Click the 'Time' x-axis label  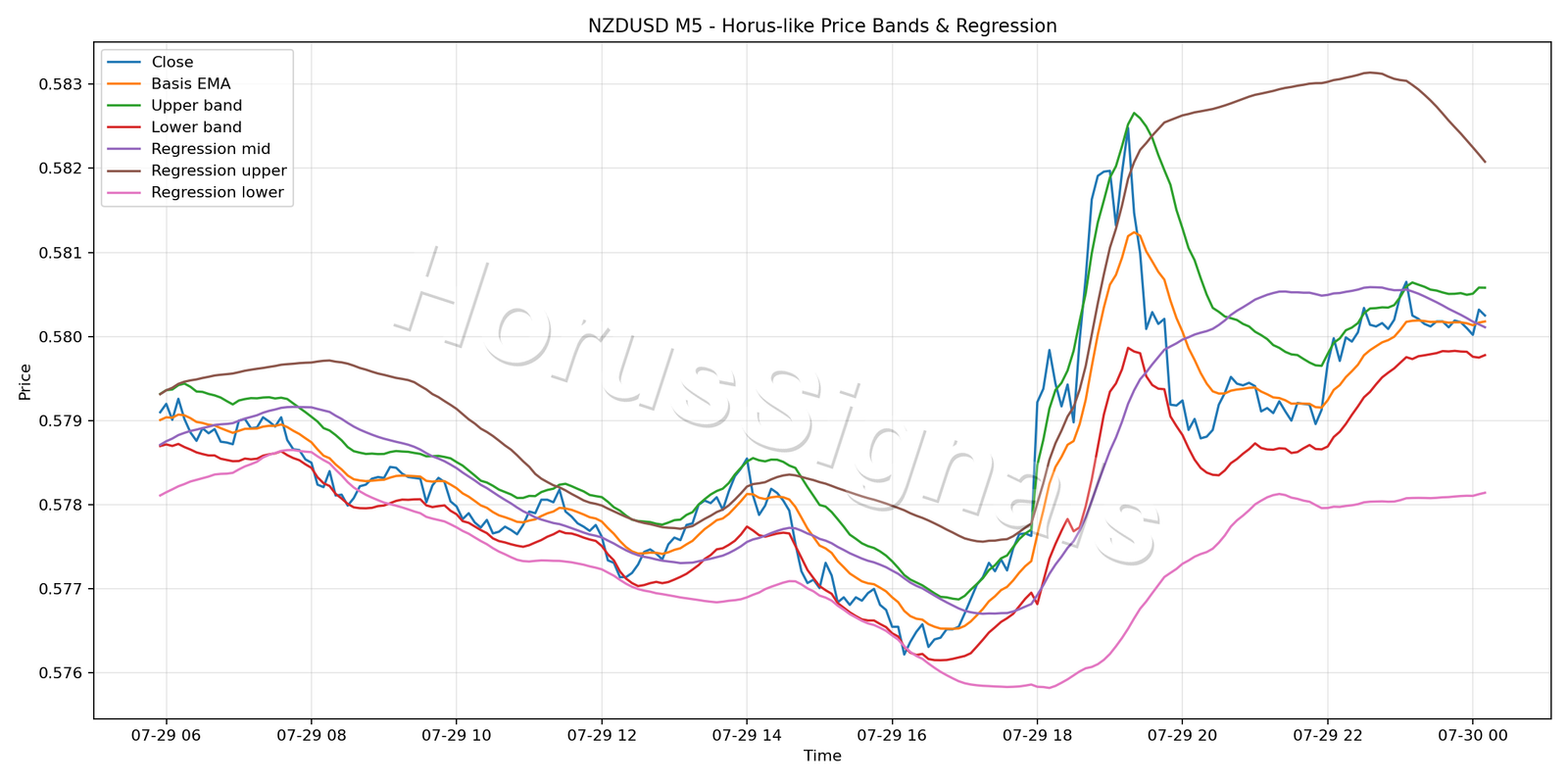(x=822, y=756)
